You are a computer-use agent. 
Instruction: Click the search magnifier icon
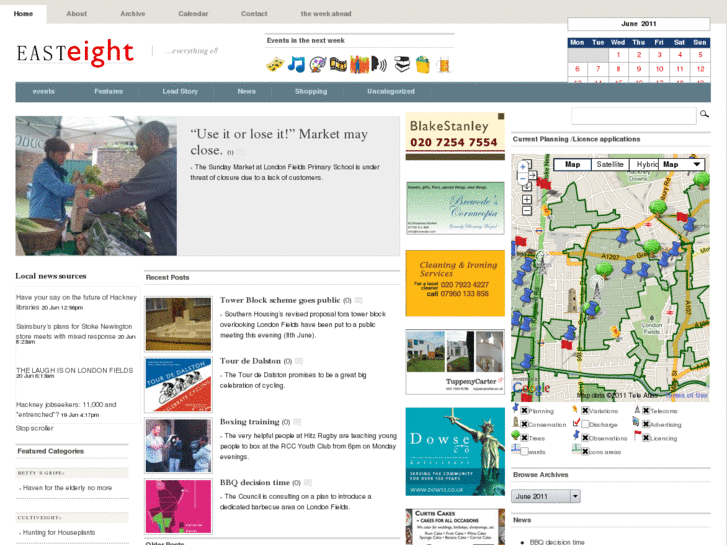coord(704,114)
